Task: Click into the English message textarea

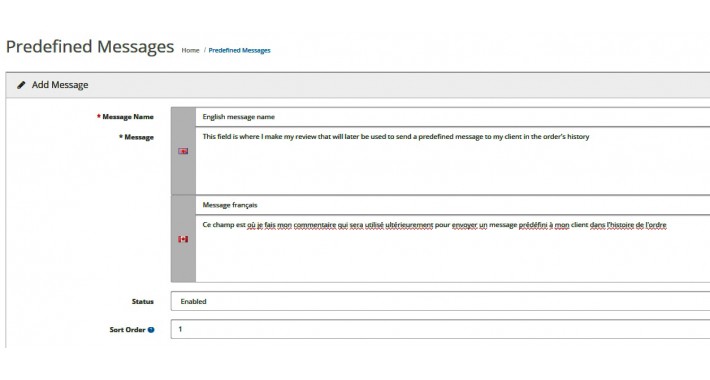Action: coord(453,161)
